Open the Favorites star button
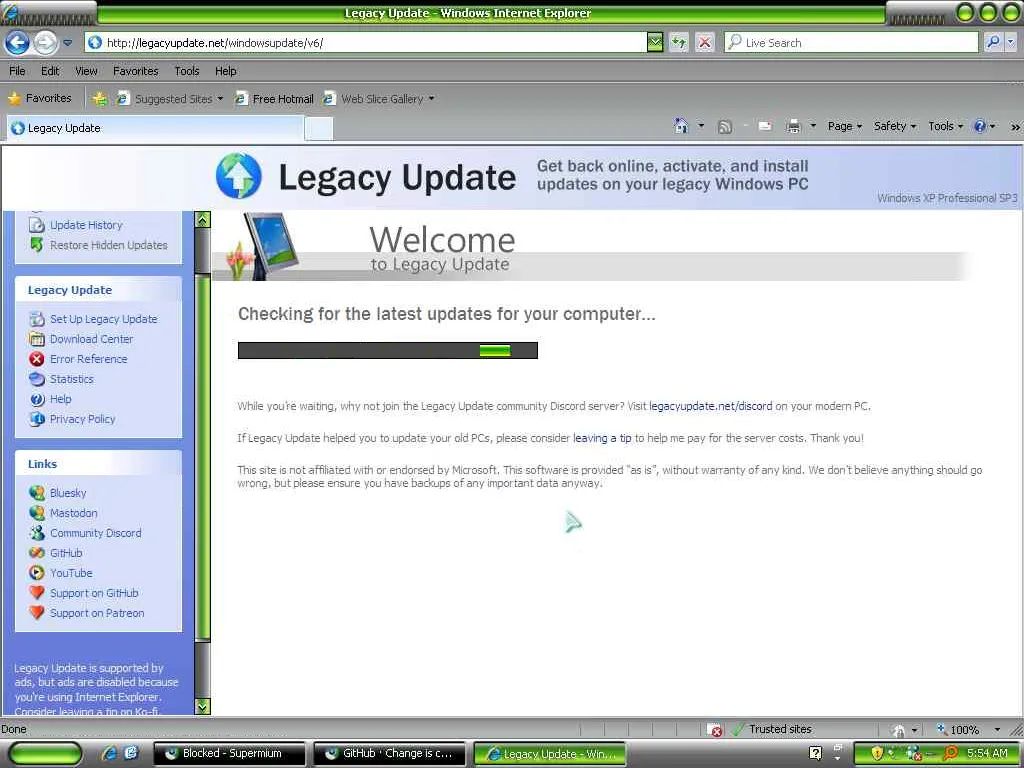Image resolution: width=1024 pixels, height=768 pixels. (40, 99)
